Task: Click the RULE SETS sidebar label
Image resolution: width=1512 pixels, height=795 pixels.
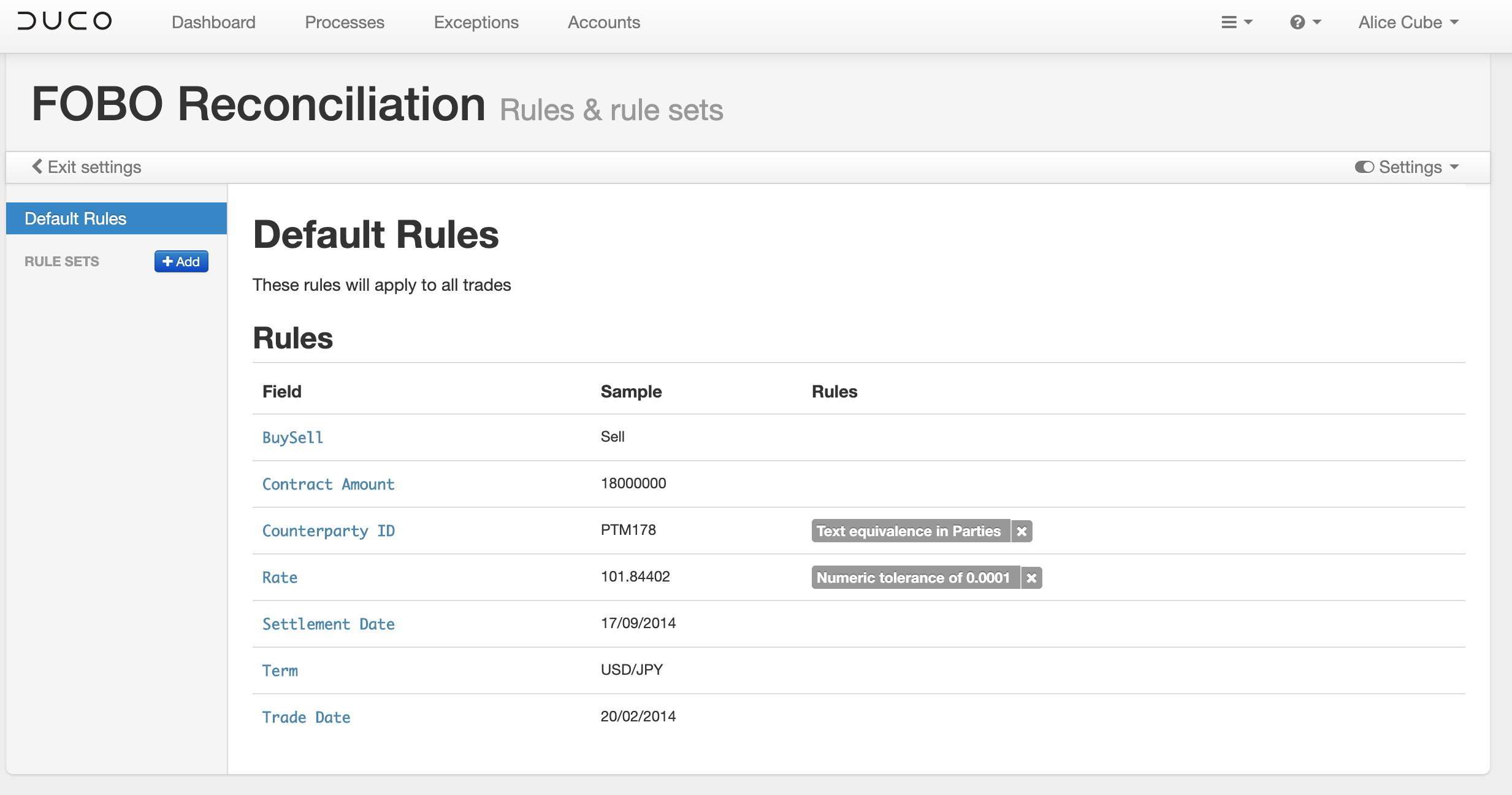Action: [x=62, y=261]
